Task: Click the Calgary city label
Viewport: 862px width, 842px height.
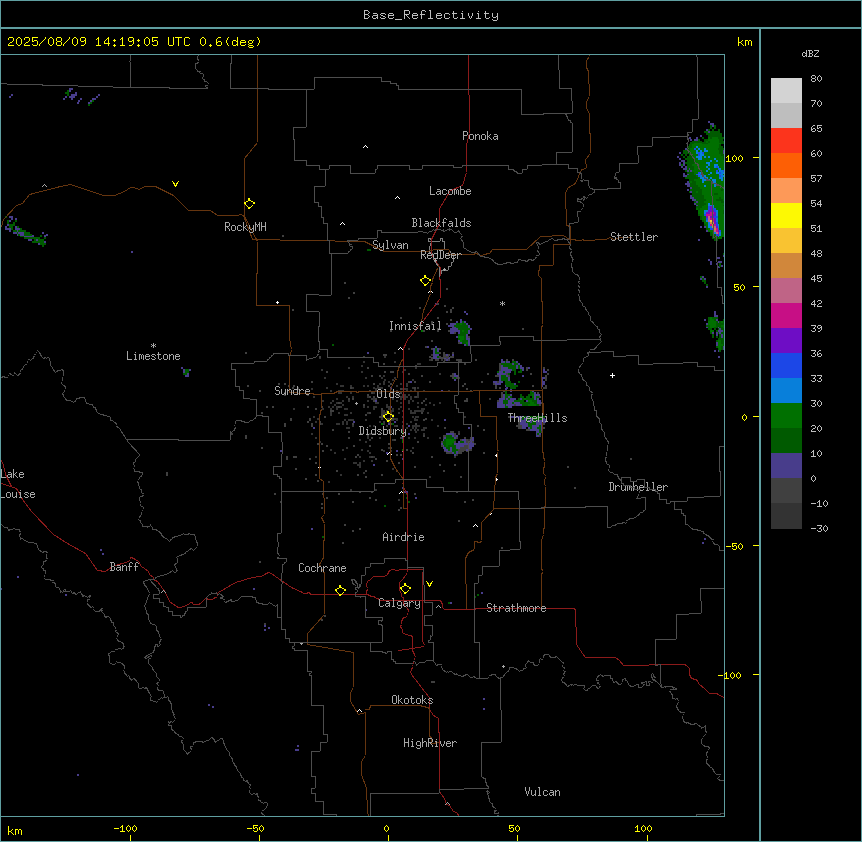Action: click(399, 603)
